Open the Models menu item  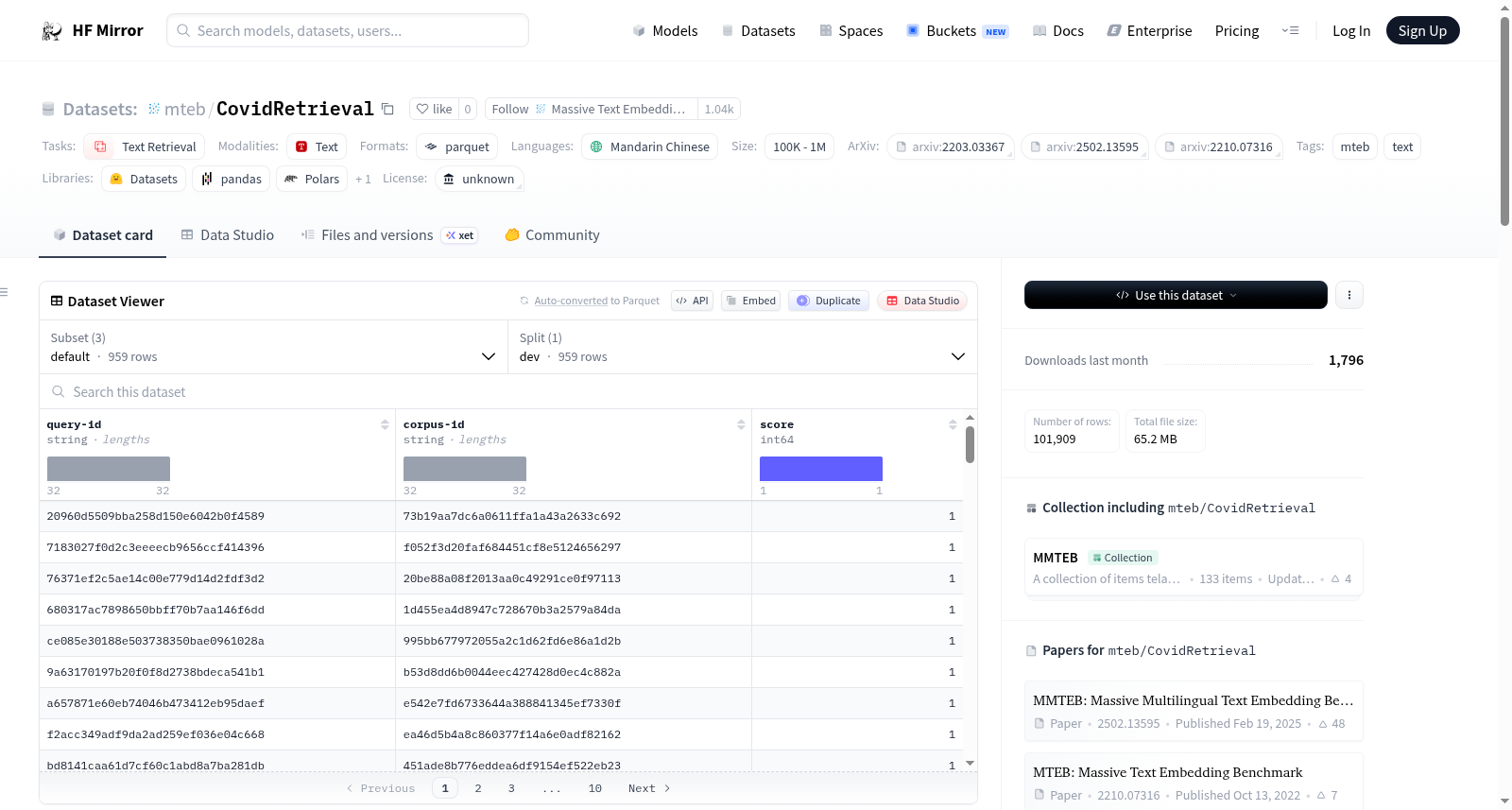[665, 31]
